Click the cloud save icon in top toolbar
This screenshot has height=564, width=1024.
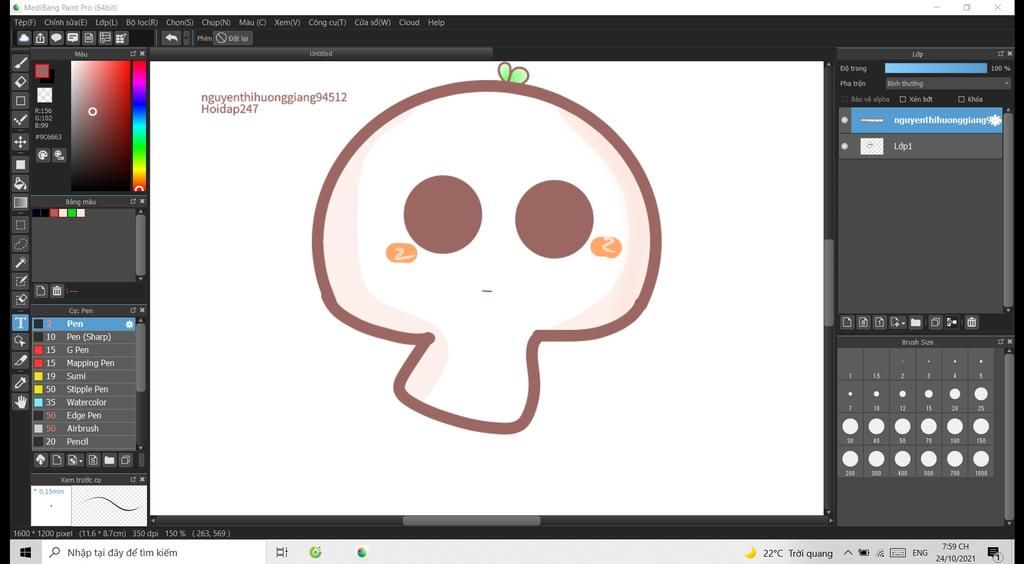24,38
